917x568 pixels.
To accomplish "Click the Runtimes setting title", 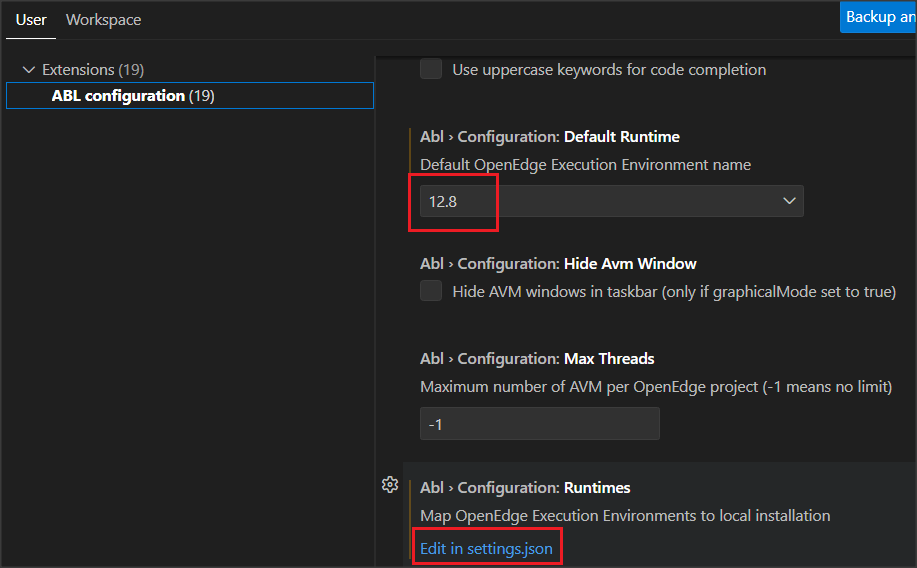I will [525, 488].
